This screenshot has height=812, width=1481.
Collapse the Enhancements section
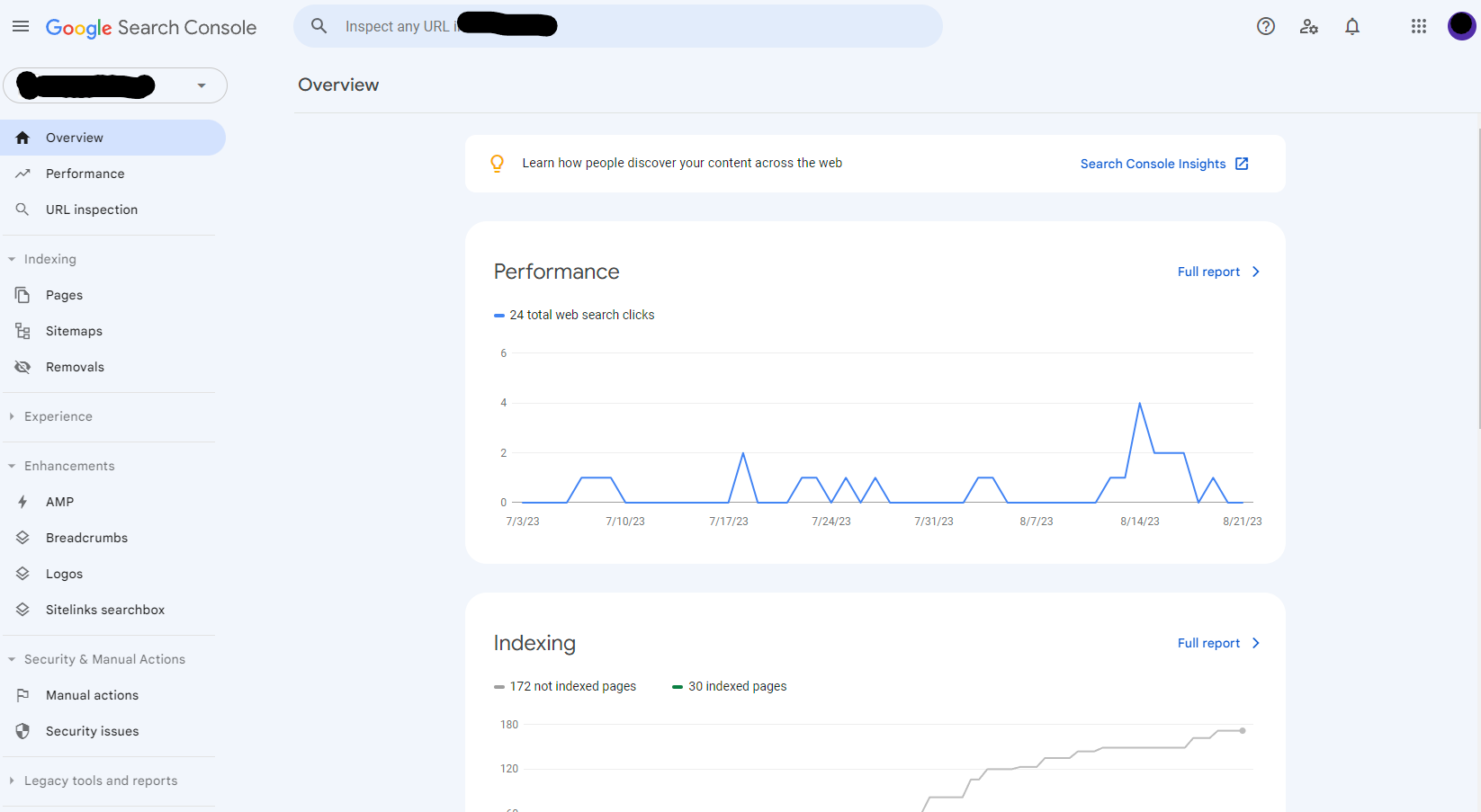pyautogui.click(x=12, y=466)
